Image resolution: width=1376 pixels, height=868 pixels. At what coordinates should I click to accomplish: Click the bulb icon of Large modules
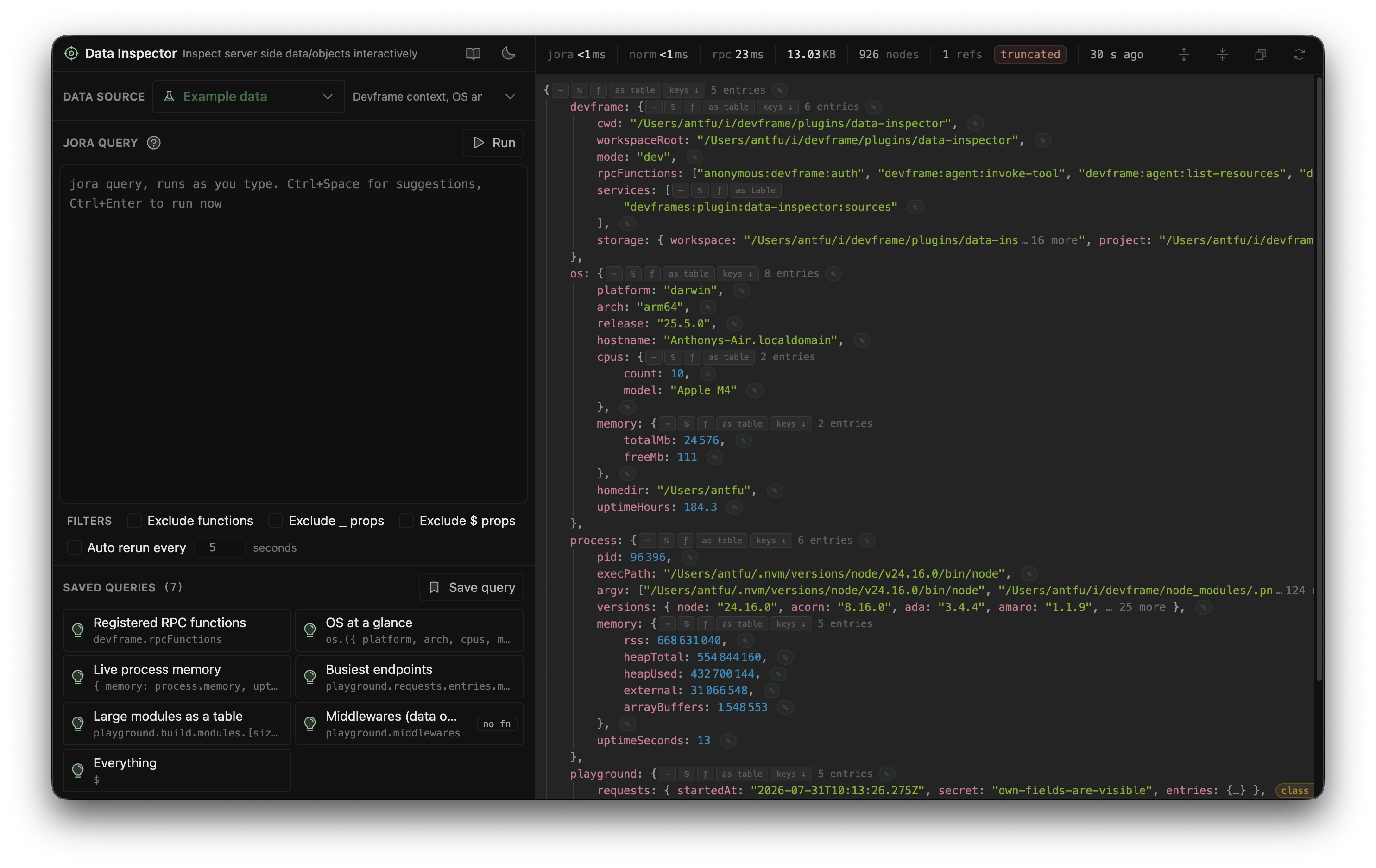pyautogui.click(x=78, y=724)
